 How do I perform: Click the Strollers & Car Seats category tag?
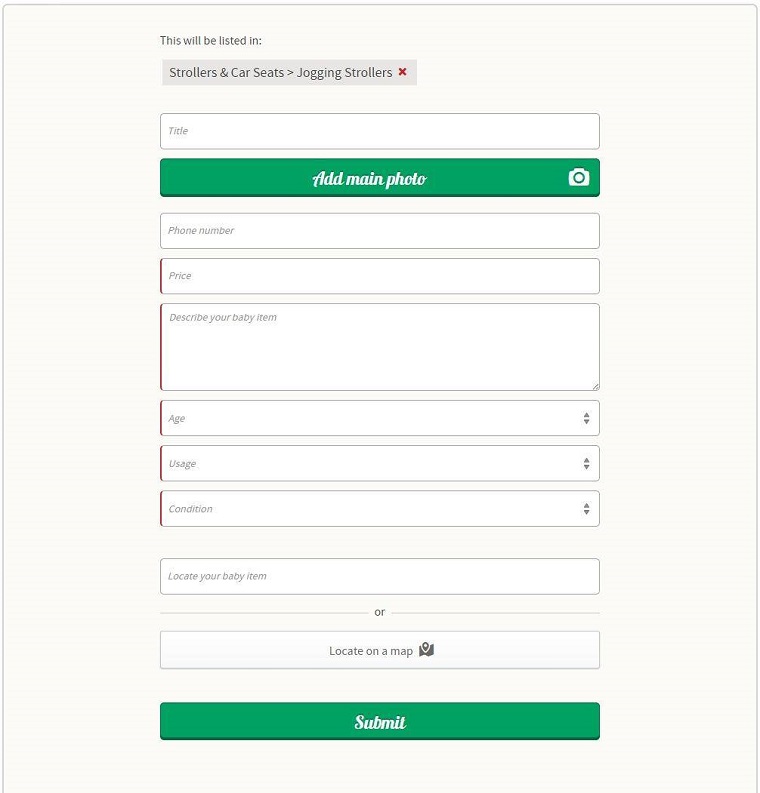(x=289, y=72)
